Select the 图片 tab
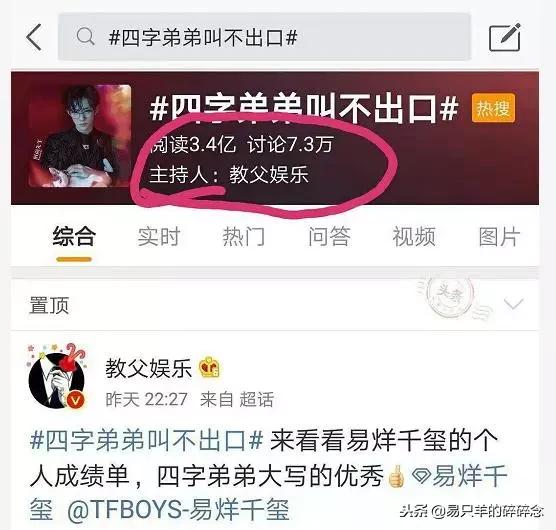Image resolution: width=556 pixels, height=530 pixels. click(499, 236)
